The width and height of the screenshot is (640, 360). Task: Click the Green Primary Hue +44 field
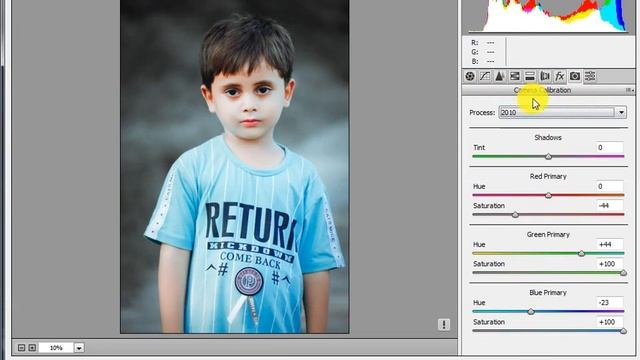[x=609, y=244]
